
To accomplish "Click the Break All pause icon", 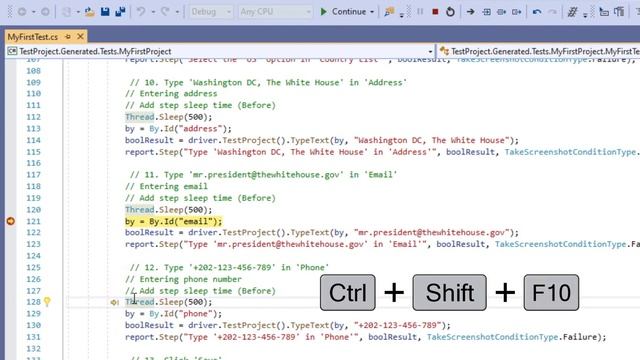I will pyautogui.click(x=420, y=12).
